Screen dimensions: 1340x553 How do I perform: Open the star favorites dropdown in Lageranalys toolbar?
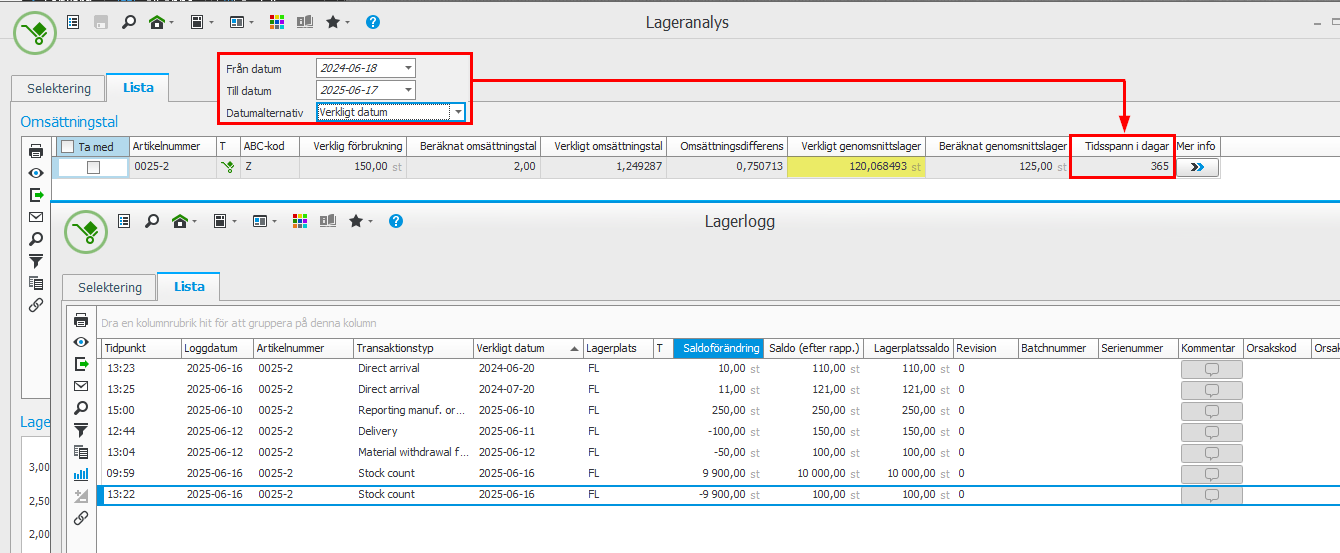338,22
